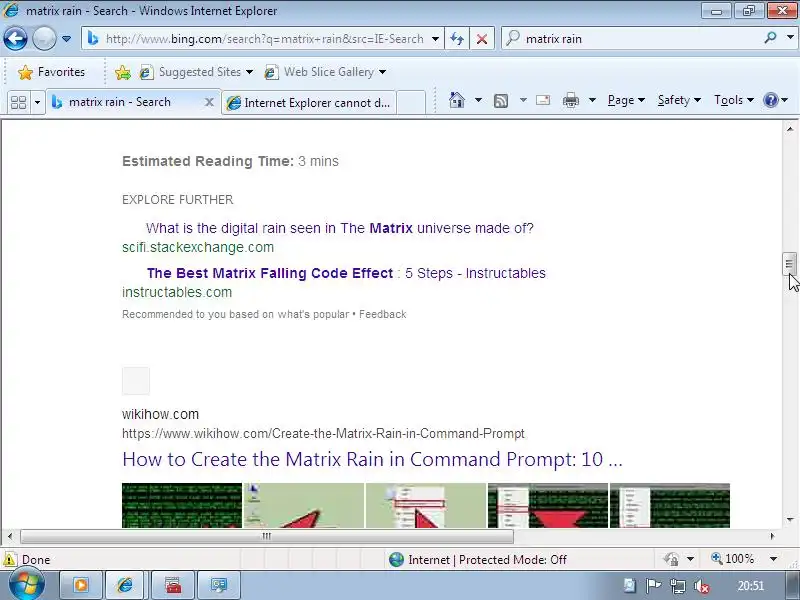The image size is (800, 600).
Task: Expand the Print options dropdown arrow
Action: point(592,100)
